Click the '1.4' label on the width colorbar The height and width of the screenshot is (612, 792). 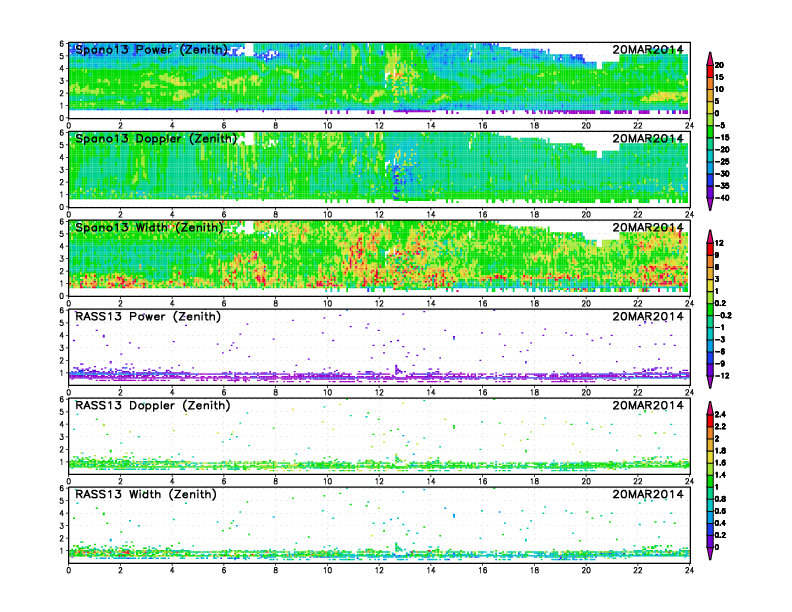(721, 475)
